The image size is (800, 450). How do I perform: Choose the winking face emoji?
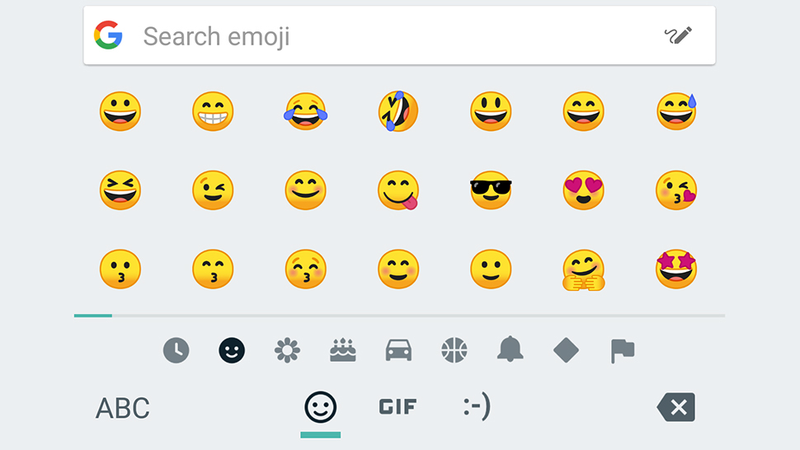pos(213,190)
